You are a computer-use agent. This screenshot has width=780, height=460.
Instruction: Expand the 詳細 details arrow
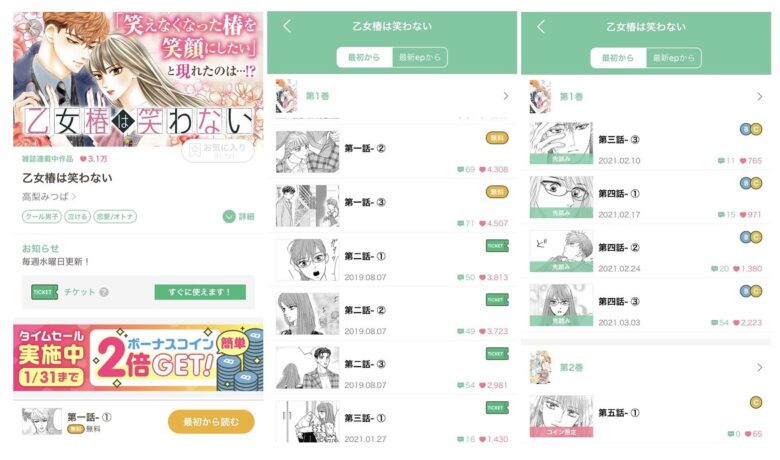[238, 216]
